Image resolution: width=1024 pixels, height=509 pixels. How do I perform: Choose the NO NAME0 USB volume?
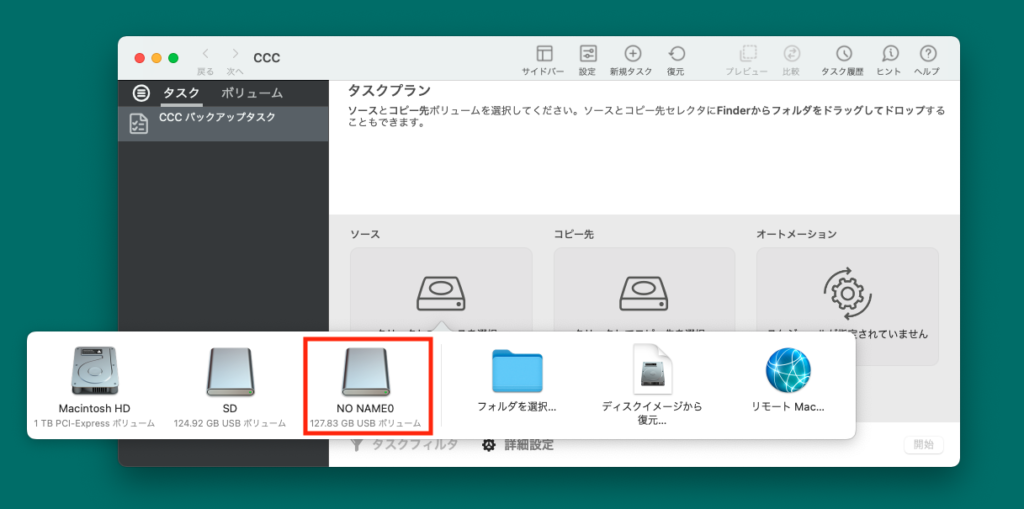[366, 387]
